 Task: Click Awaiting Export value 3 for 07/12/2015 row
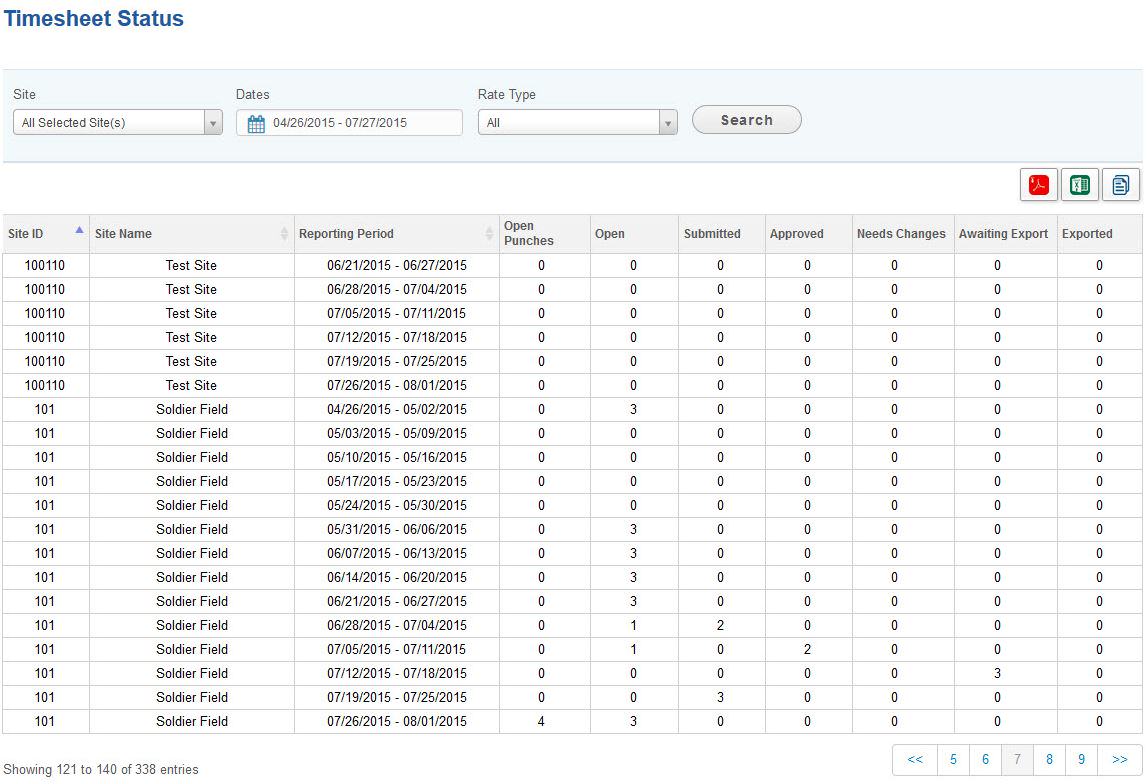(997, 674)
